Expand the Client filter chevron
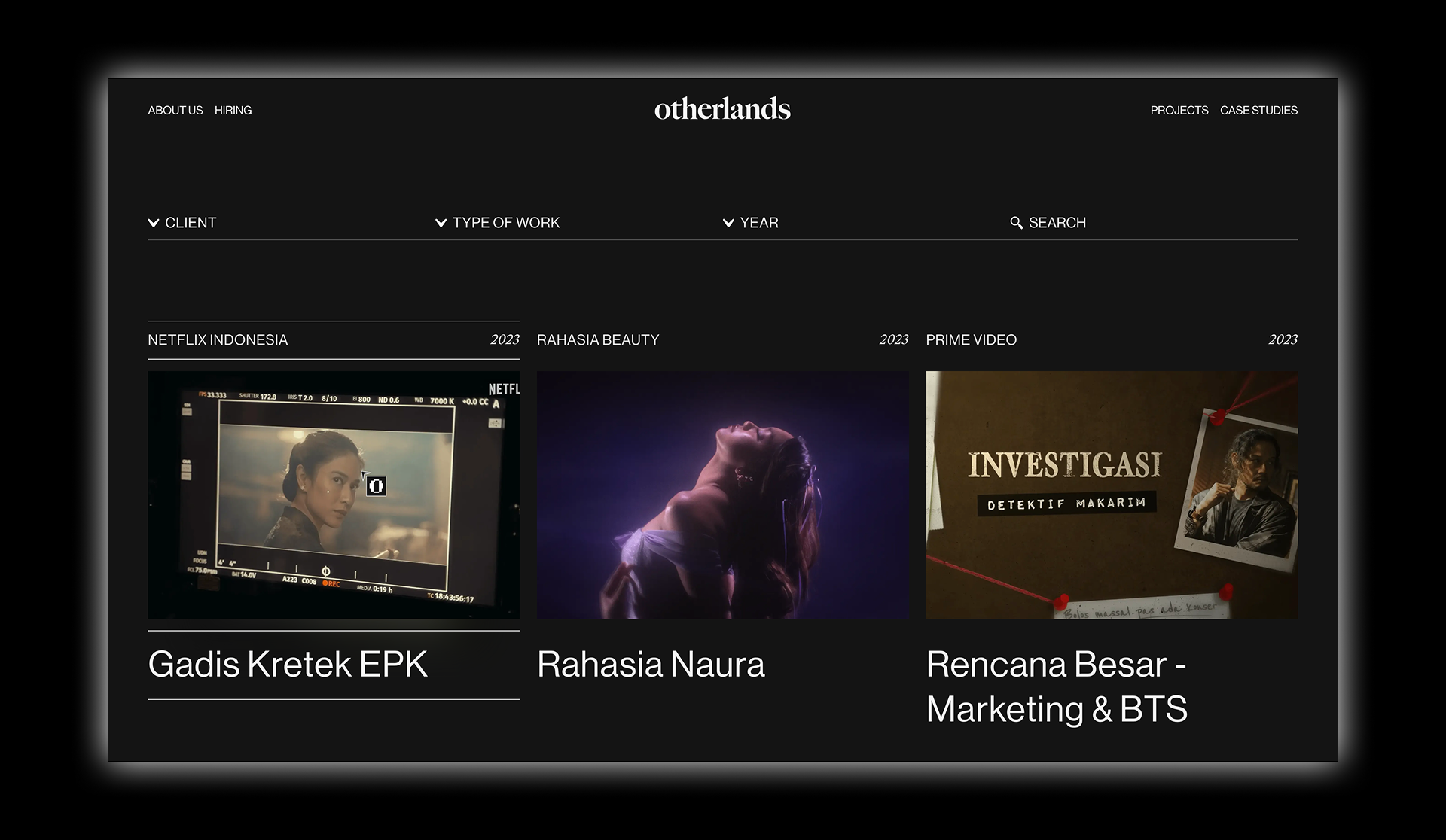Screen dimensions: 1446x840 click(154, 223)
